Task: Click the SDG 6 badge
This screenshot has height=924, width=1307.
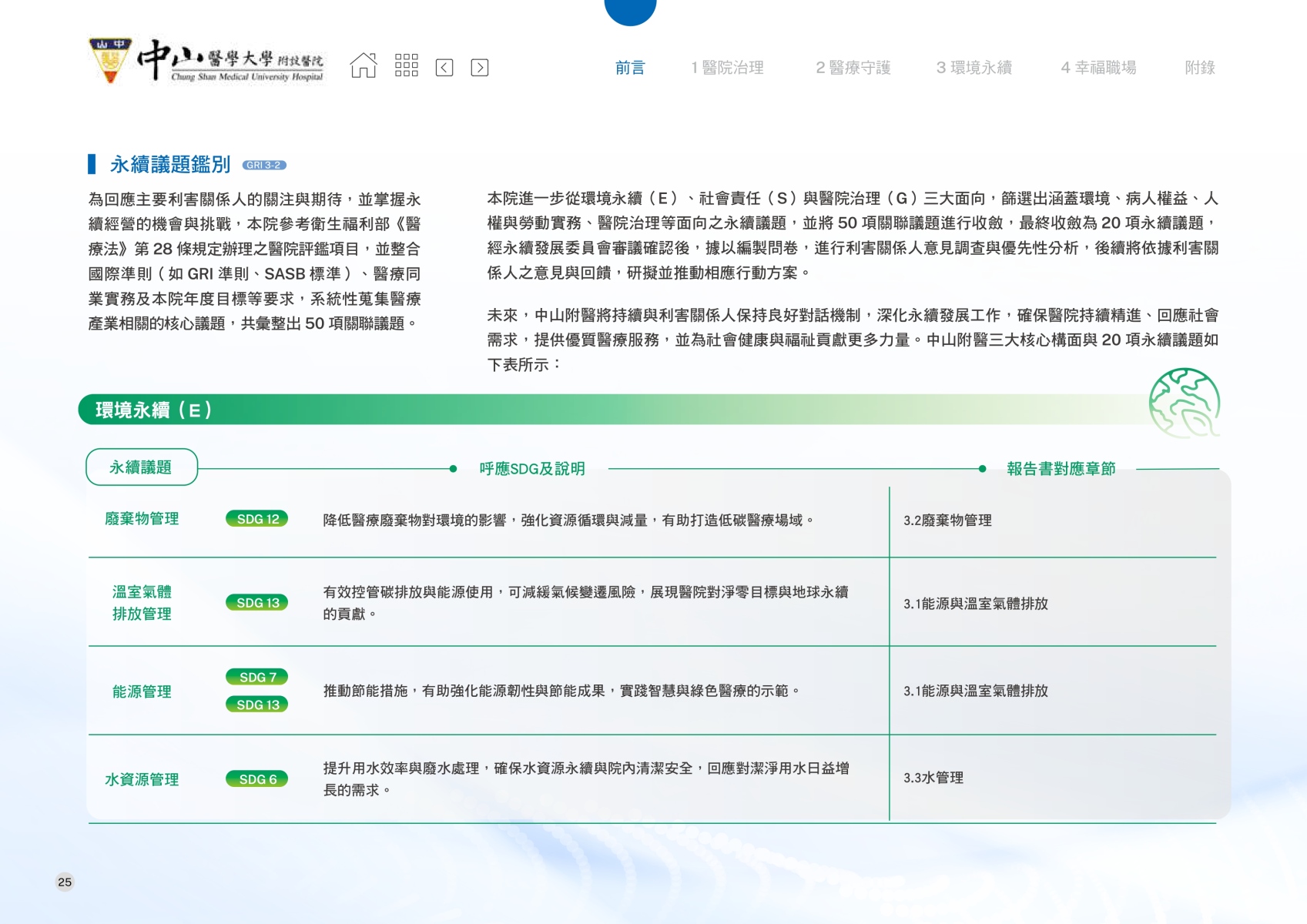Action: [x=257, y=779]
